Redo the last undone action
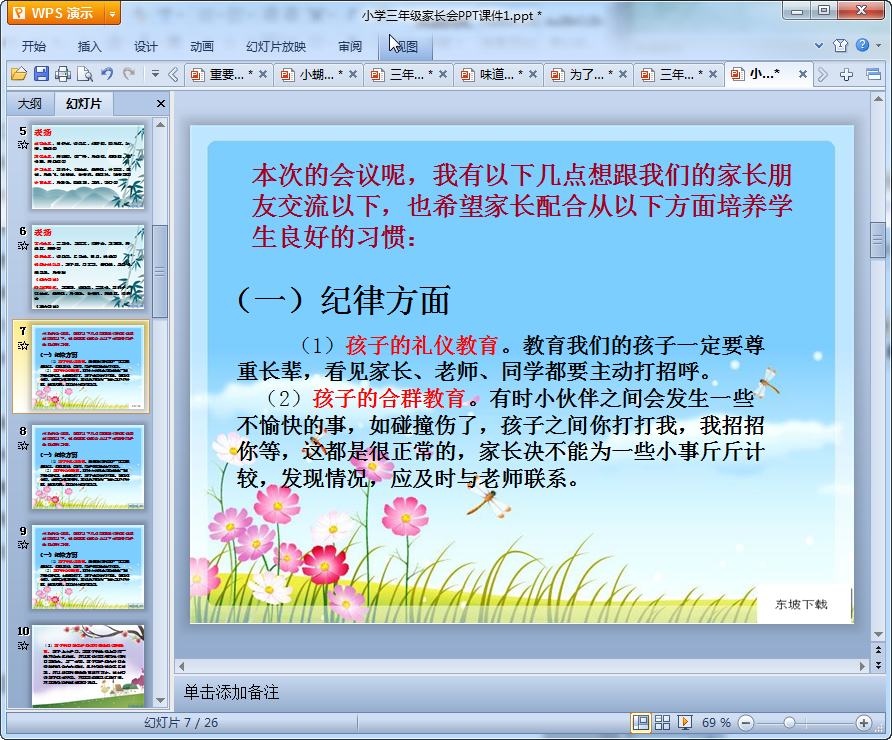The height and width of the screenshot is (740, 892). 129,73
